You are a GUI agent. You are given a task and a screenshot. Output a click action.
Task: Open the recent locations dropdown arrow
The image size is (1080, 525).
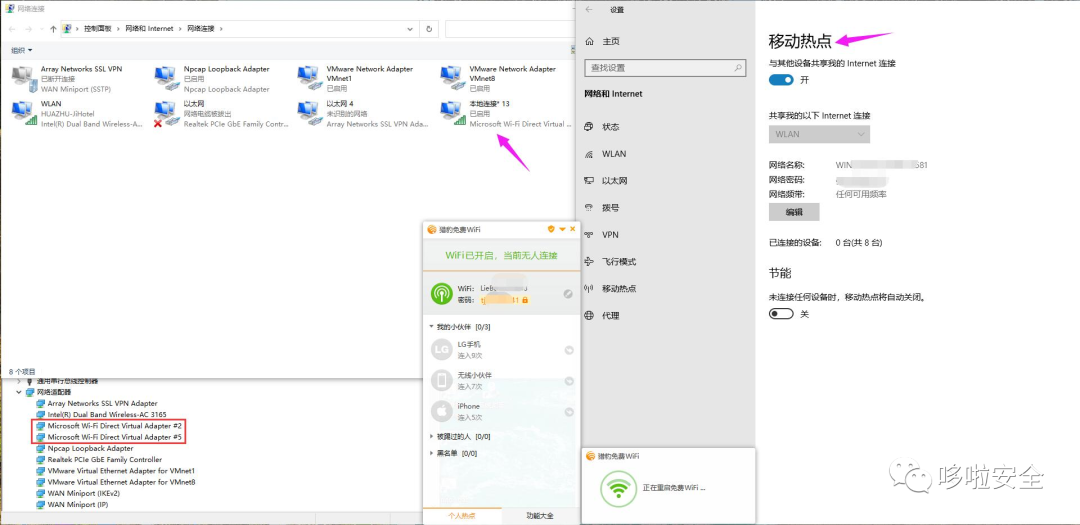[42, 29]
